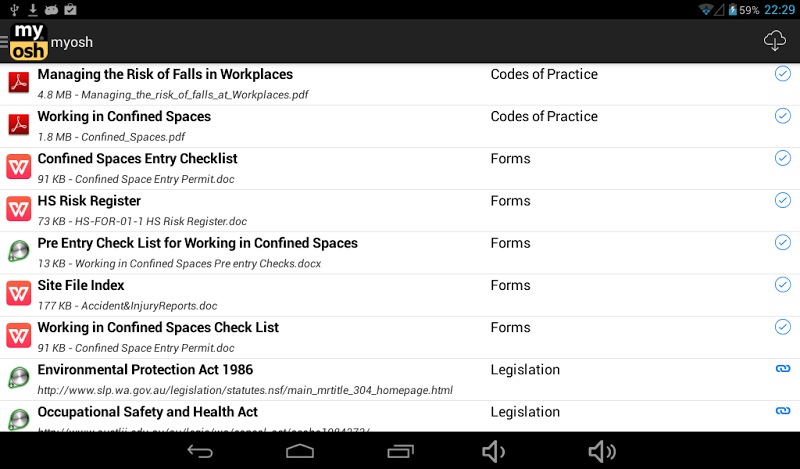Tap the Word icon beside Site File Index
The width and height of the screenshot is (800, 469).
[x=19, y=293]
